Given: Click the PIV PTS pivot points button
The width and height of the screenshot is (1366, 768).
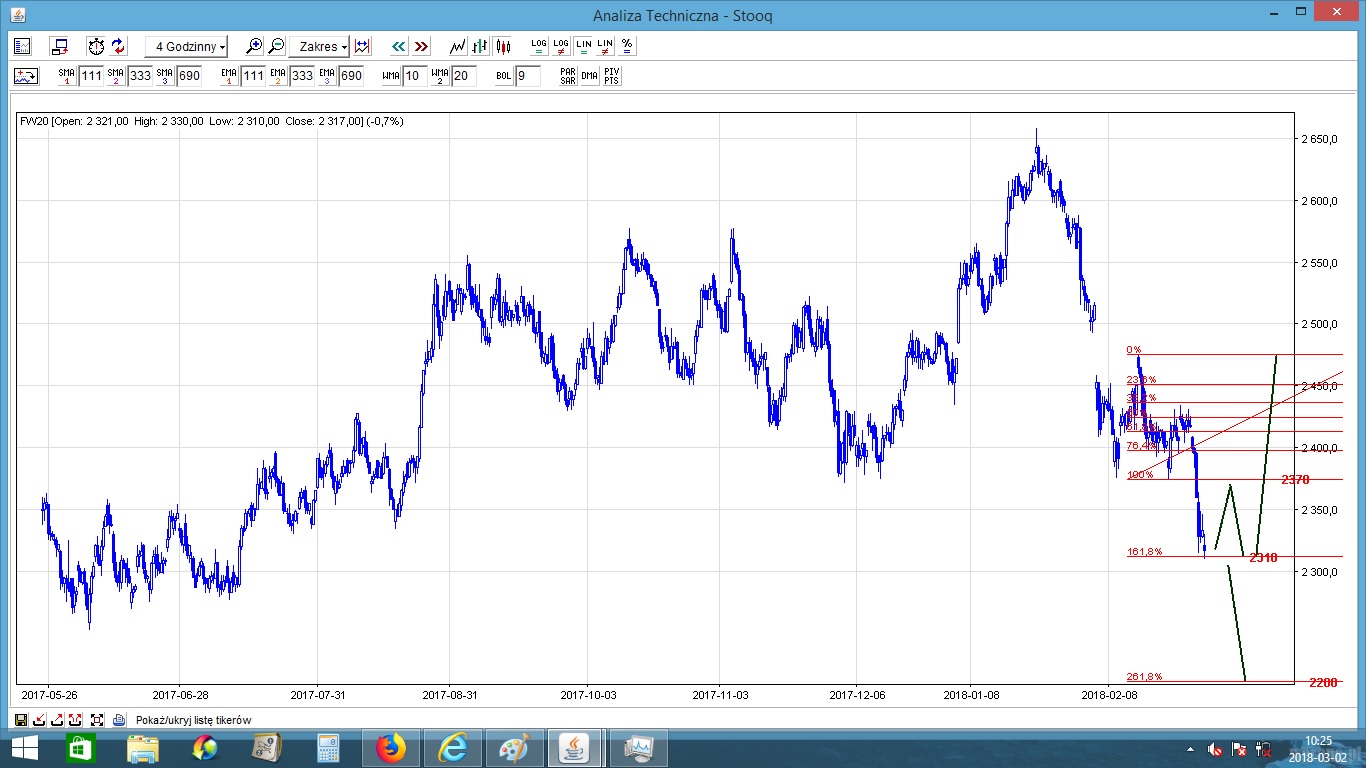Looking at the screenshot, I should tap(612, 76).
